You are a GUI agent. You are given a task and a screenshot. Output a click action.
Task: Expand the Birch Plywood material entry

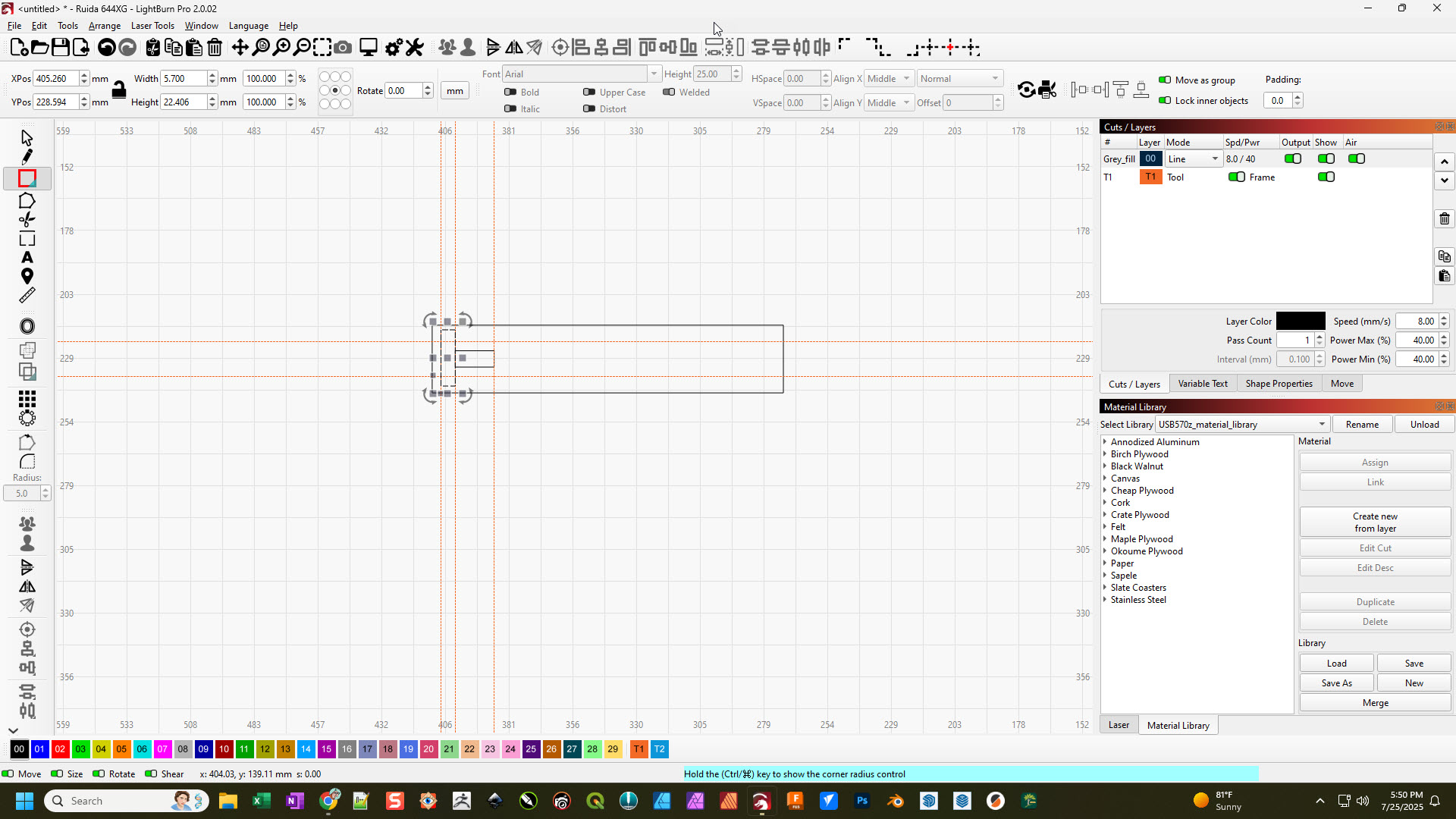[1105, 454]
